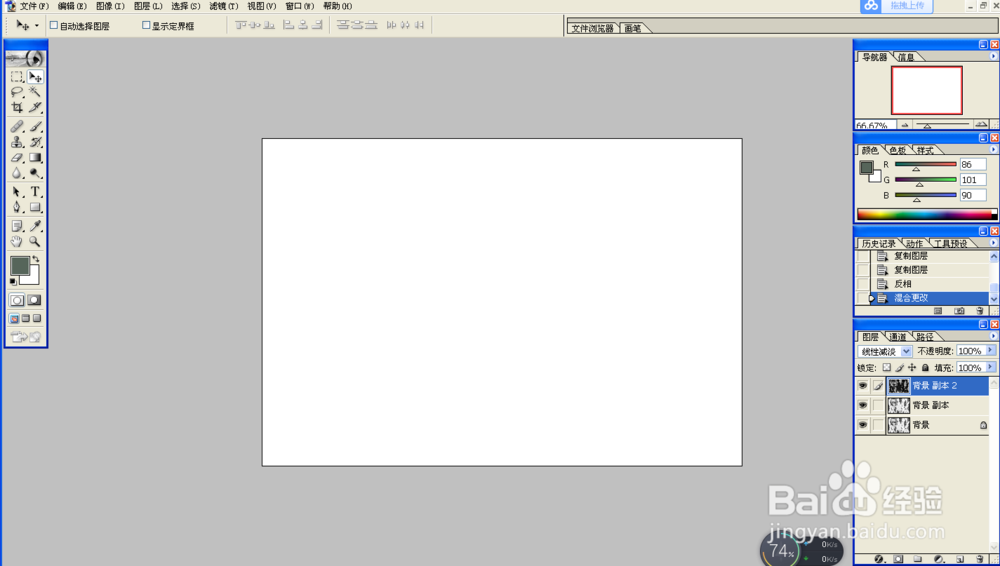Viewport: 1000px width, 566px height.
Task: Switch to Standard editing mode
Action: pos(17,300)
